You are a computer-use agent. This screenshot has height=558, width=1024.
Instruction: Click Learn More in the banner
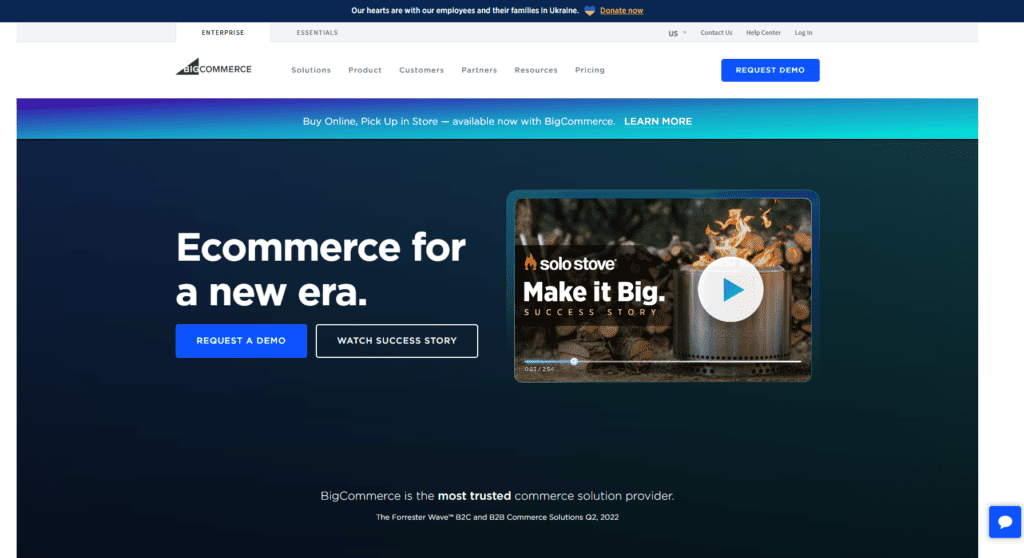658,122
